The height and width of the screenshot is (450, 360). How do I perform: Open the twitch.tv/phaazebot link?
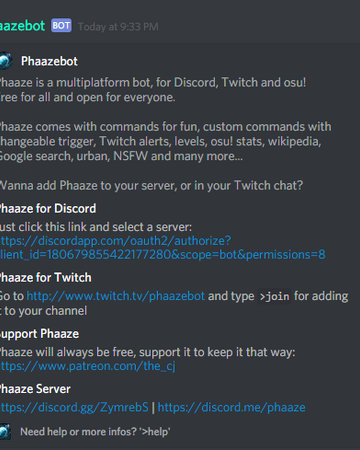(115, 296)
